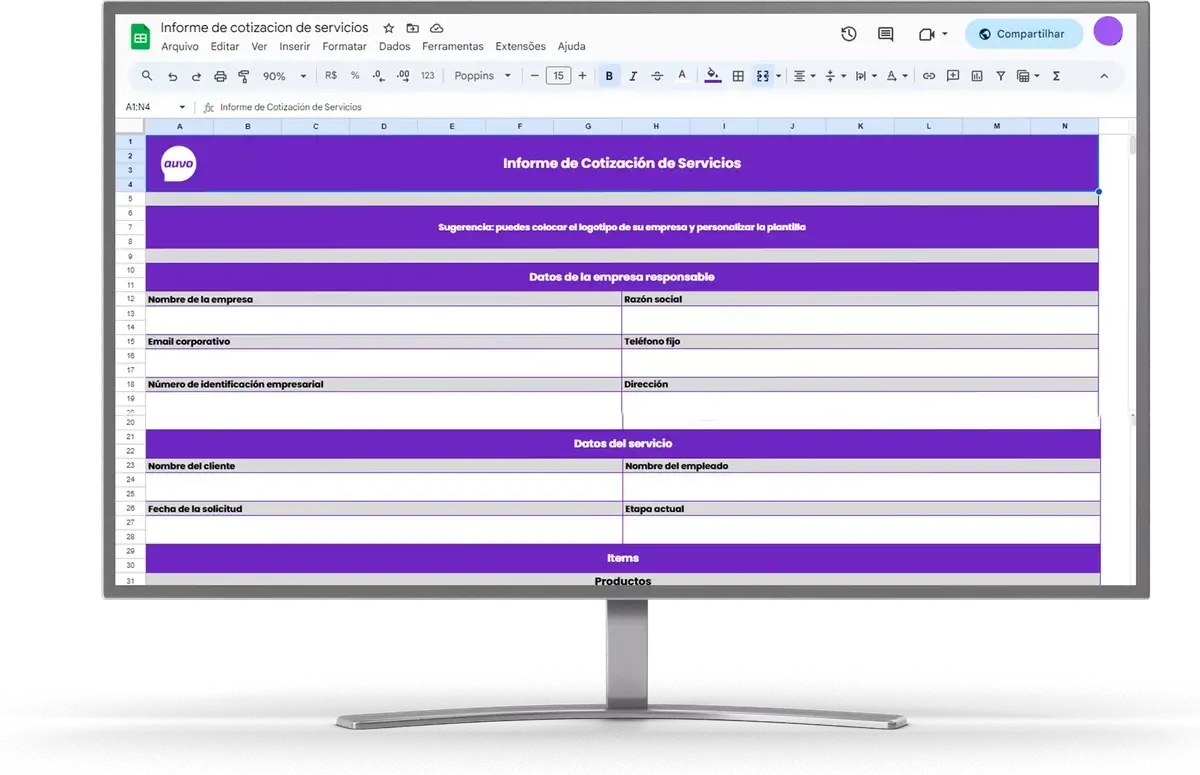Click the search menus magnifier icon
This screenshot has width=1200, height=775.
click(x=147, y=76)
